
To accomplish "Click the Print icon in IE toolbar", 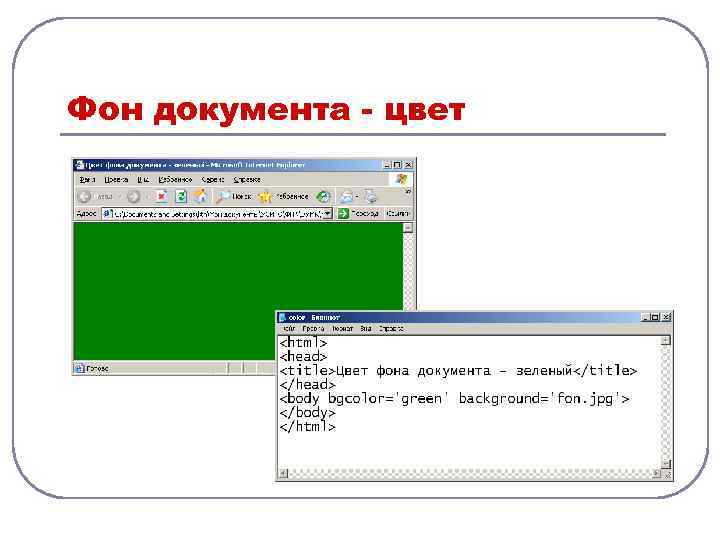I will [x=370, y=197].
